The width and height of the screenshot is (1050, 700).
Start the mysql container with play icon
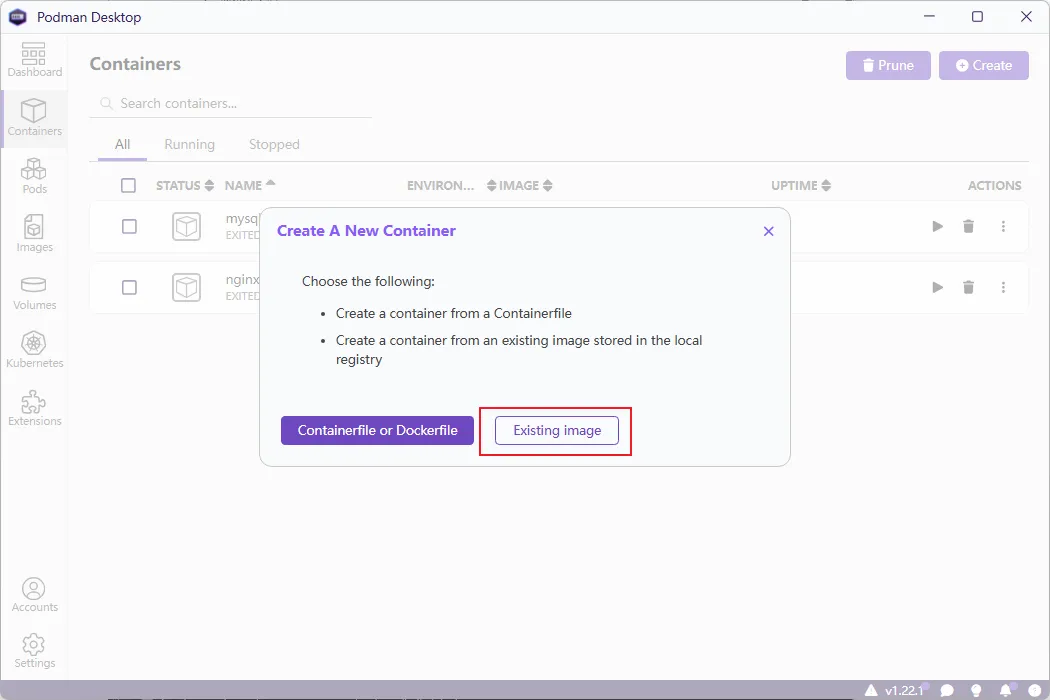pyautogui.click(x=937, y=227)
